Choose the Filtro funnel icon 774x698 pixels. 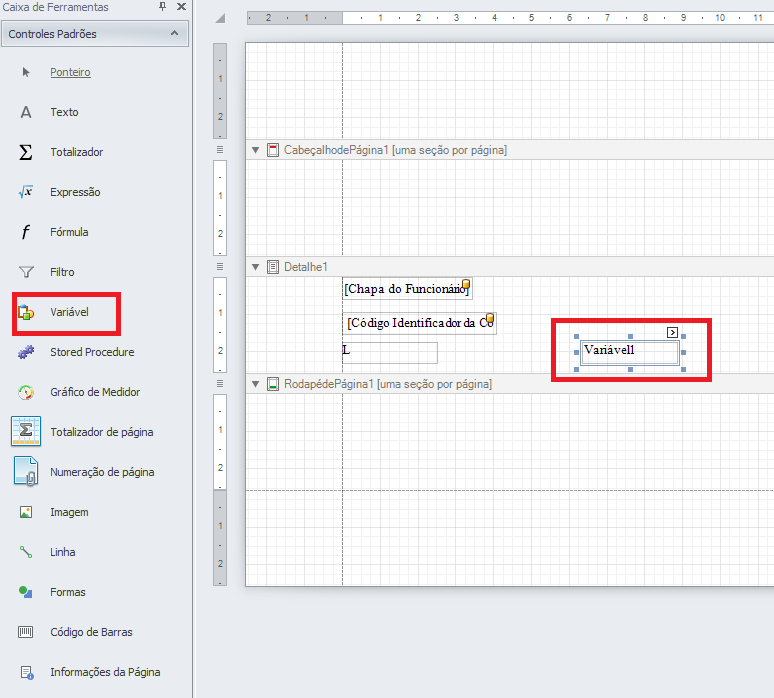click(26, 272)
